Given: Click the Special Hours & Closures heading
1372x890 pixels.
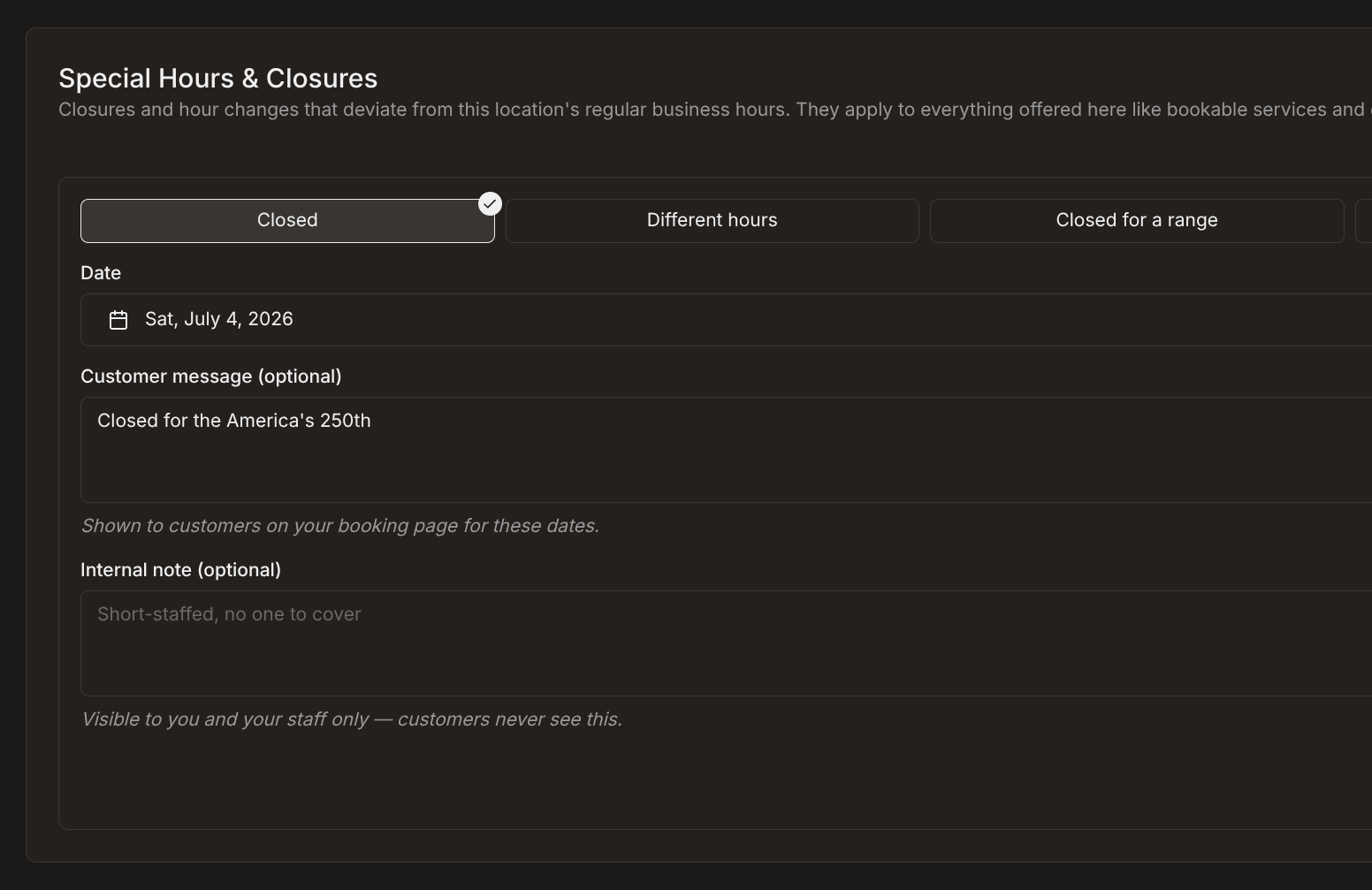Looking at the screenshot, I should pyautogui.click(x=218, y=79).
